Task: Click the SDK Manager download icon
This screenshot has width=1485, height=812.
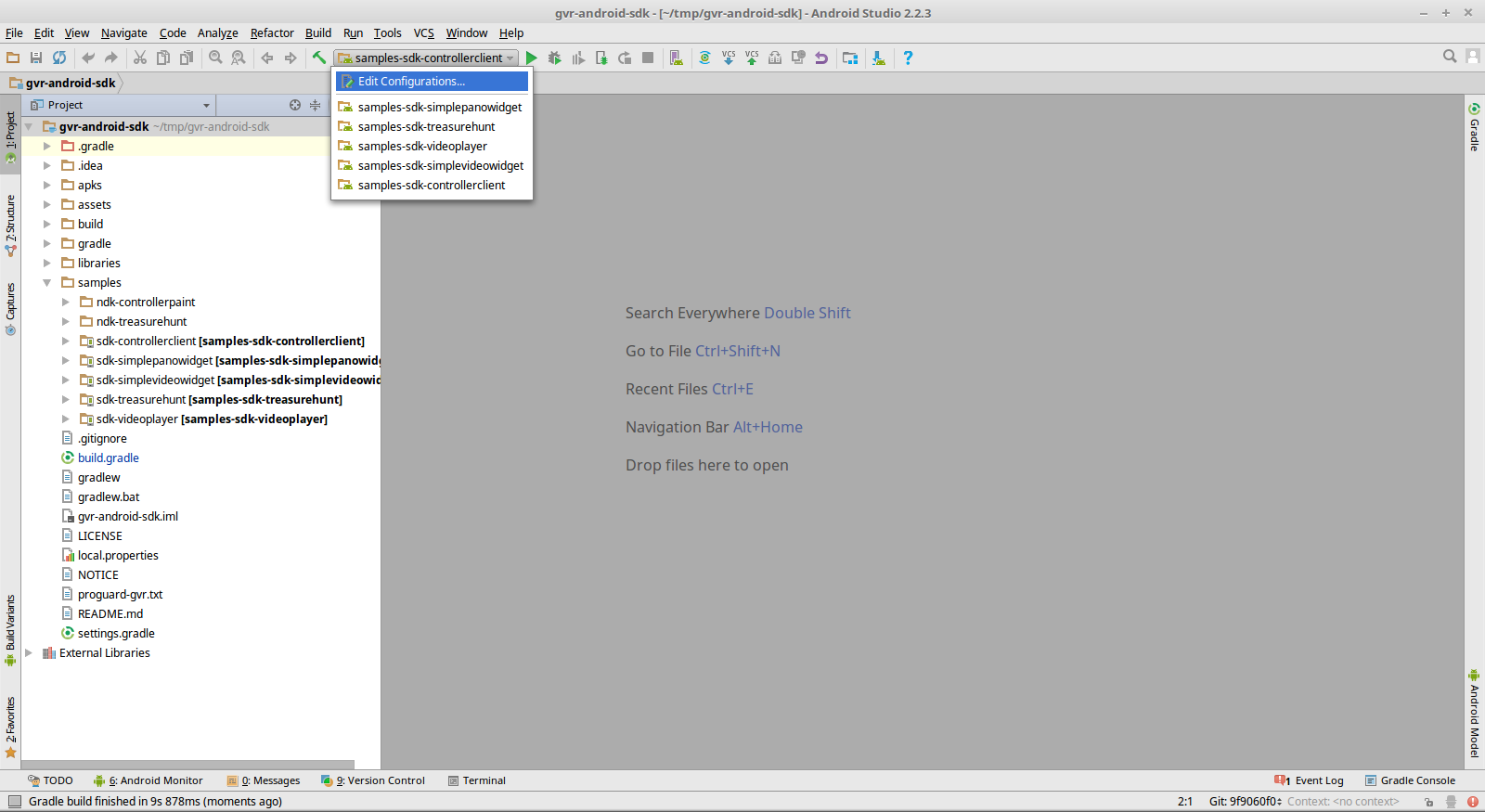Action: tap(879, 58)
